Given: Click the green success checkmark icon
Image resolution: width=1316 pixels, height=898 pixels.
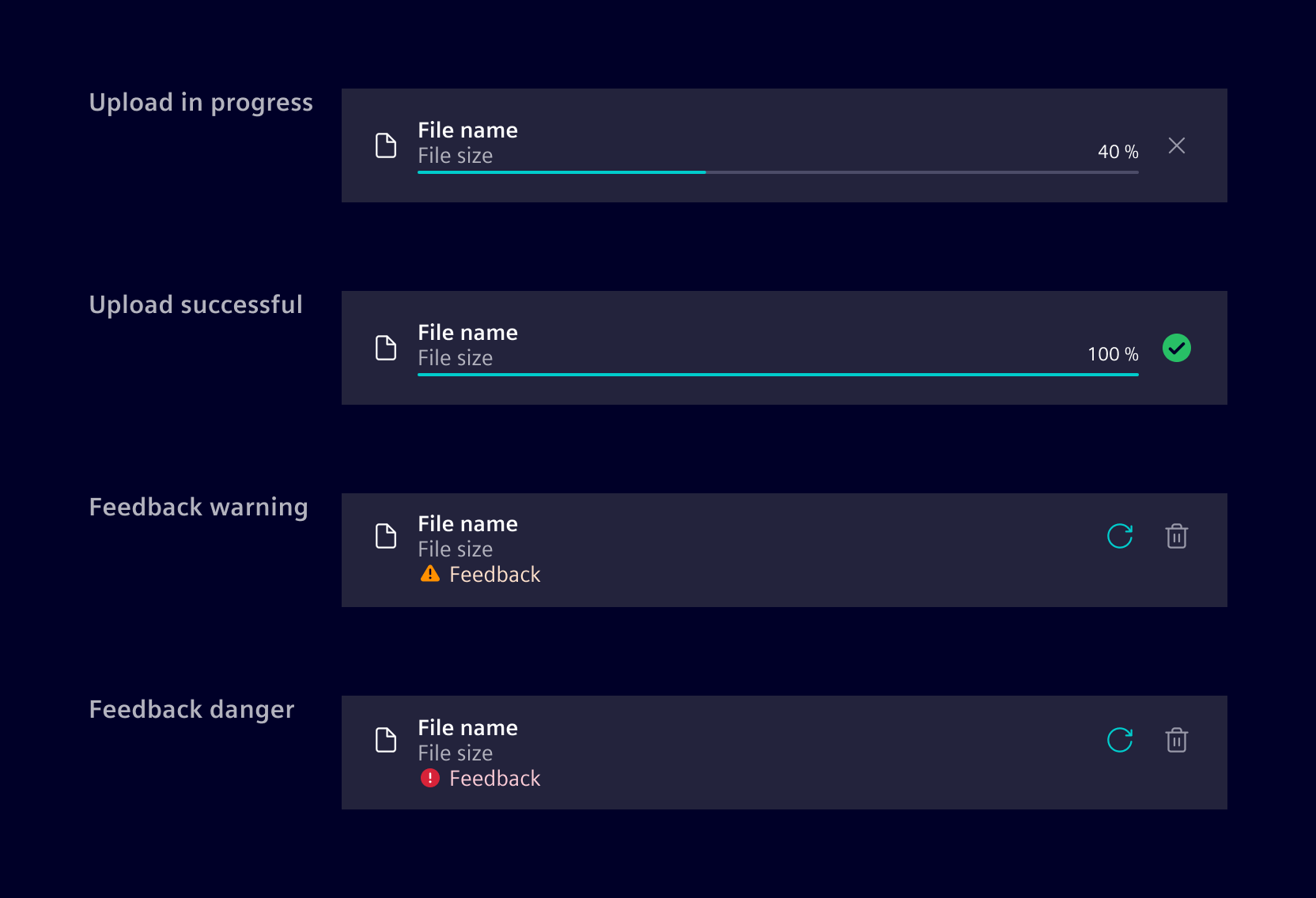Looking at the screenshot, I should 1176,348.
